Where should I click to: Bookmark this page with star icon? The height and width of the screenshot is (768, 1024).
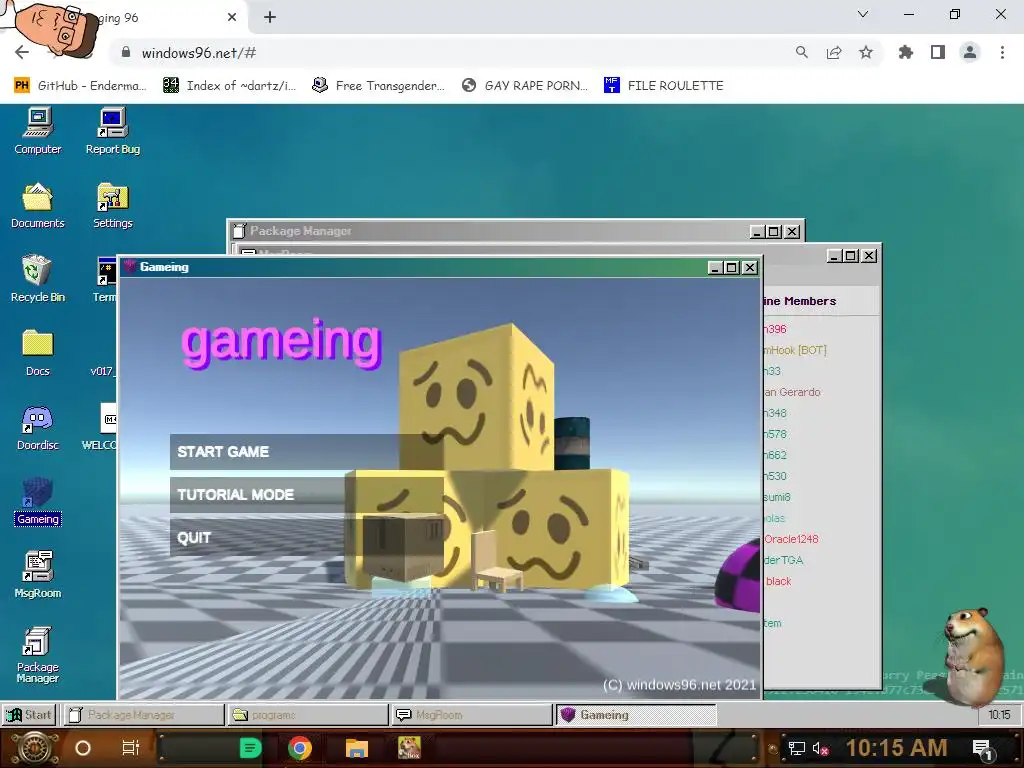pos(866,53)
